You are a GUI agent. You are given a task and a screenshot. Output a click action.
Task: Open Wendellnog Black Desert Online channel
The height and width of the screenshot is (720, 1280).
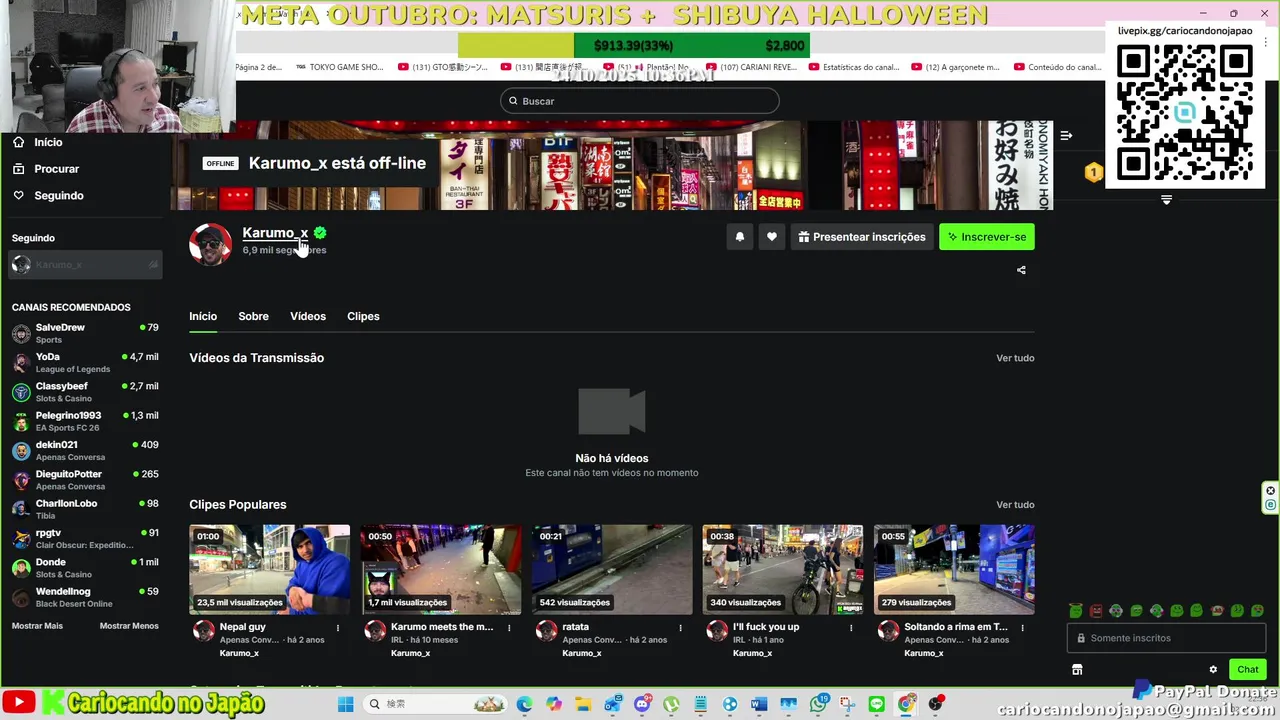pyautogui.click(x=85, y=597)
